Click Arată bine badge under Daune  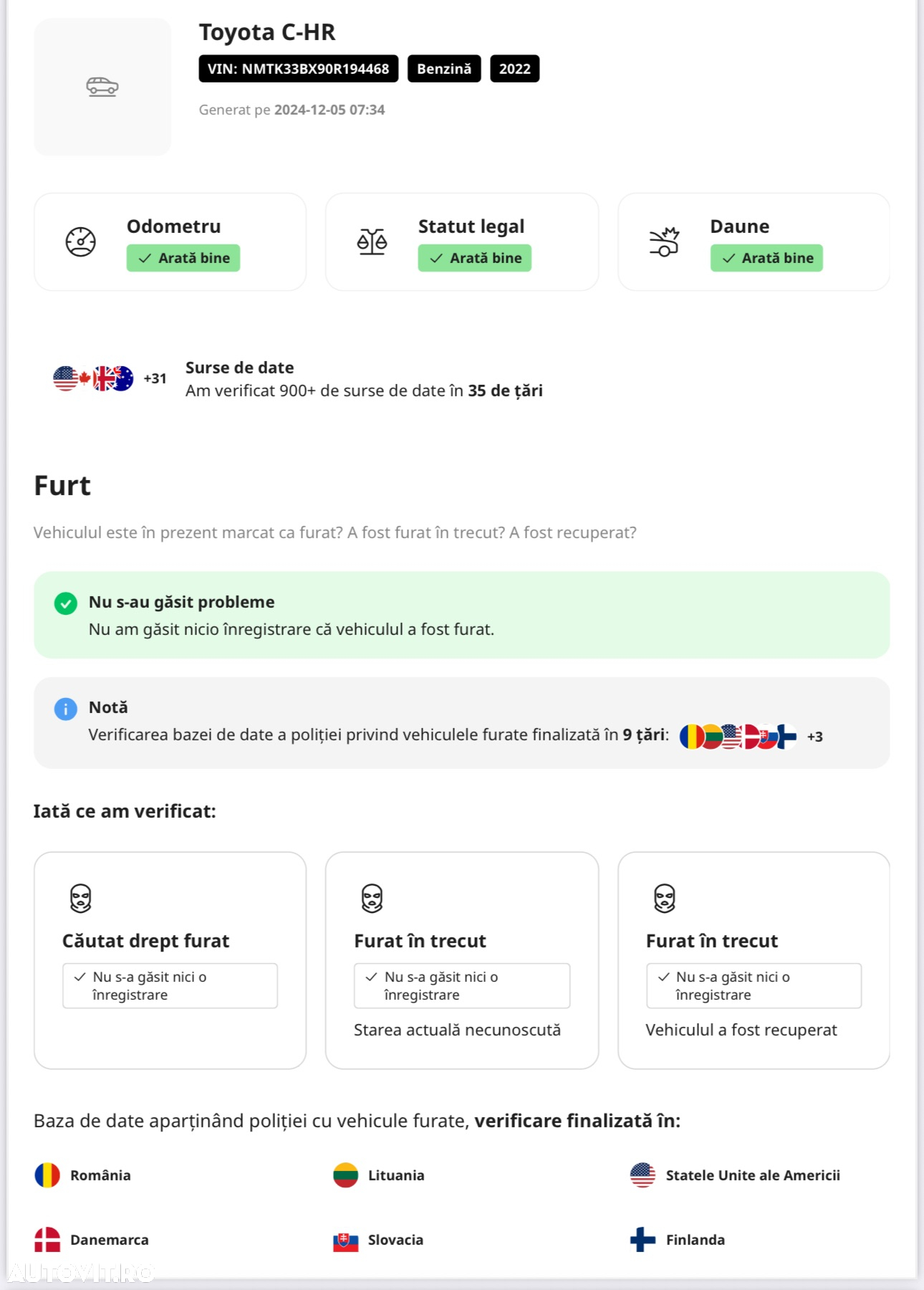(766, 258)
